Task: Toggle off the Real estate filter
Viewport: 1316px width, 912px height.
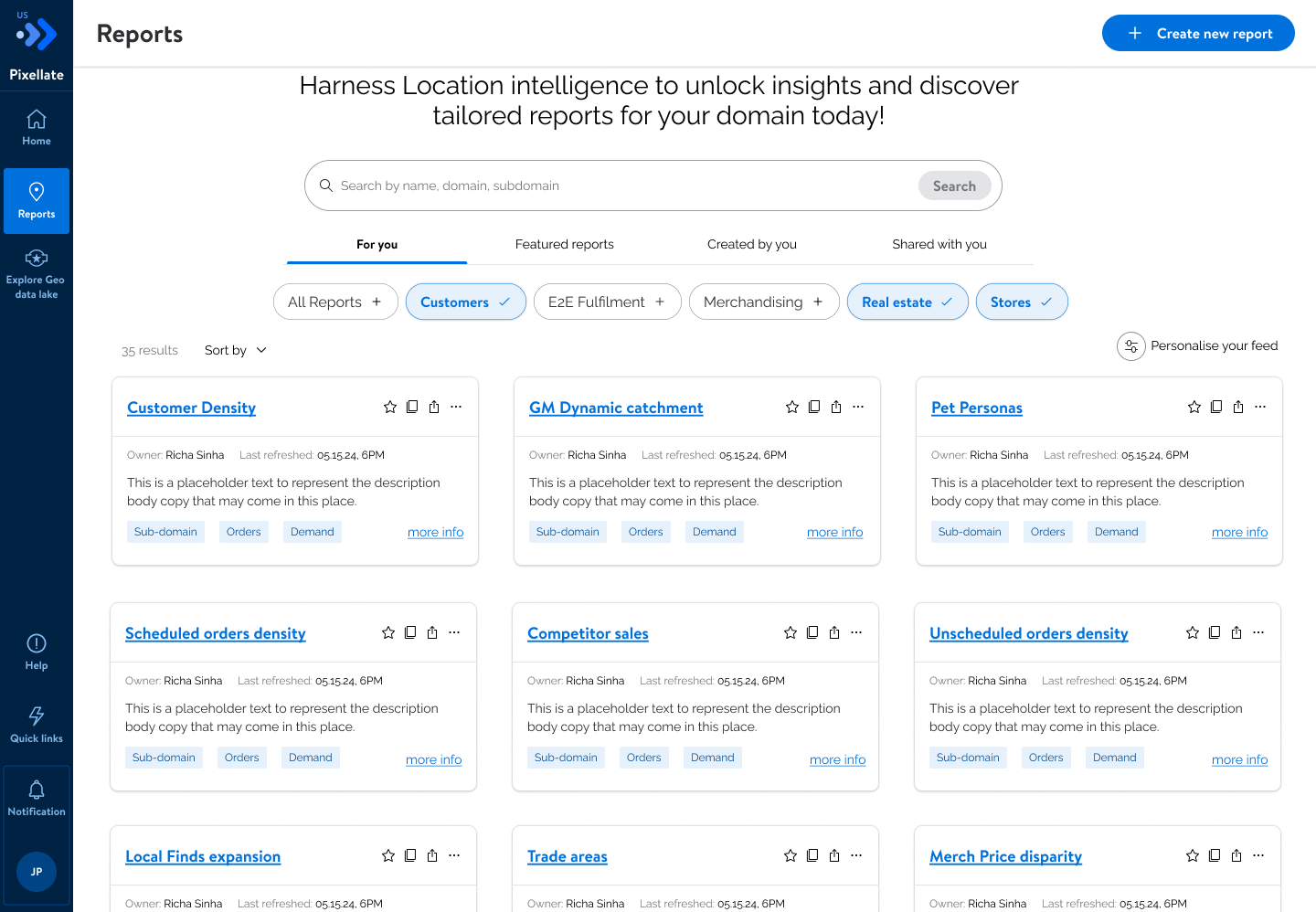Action: coord(907,302)
